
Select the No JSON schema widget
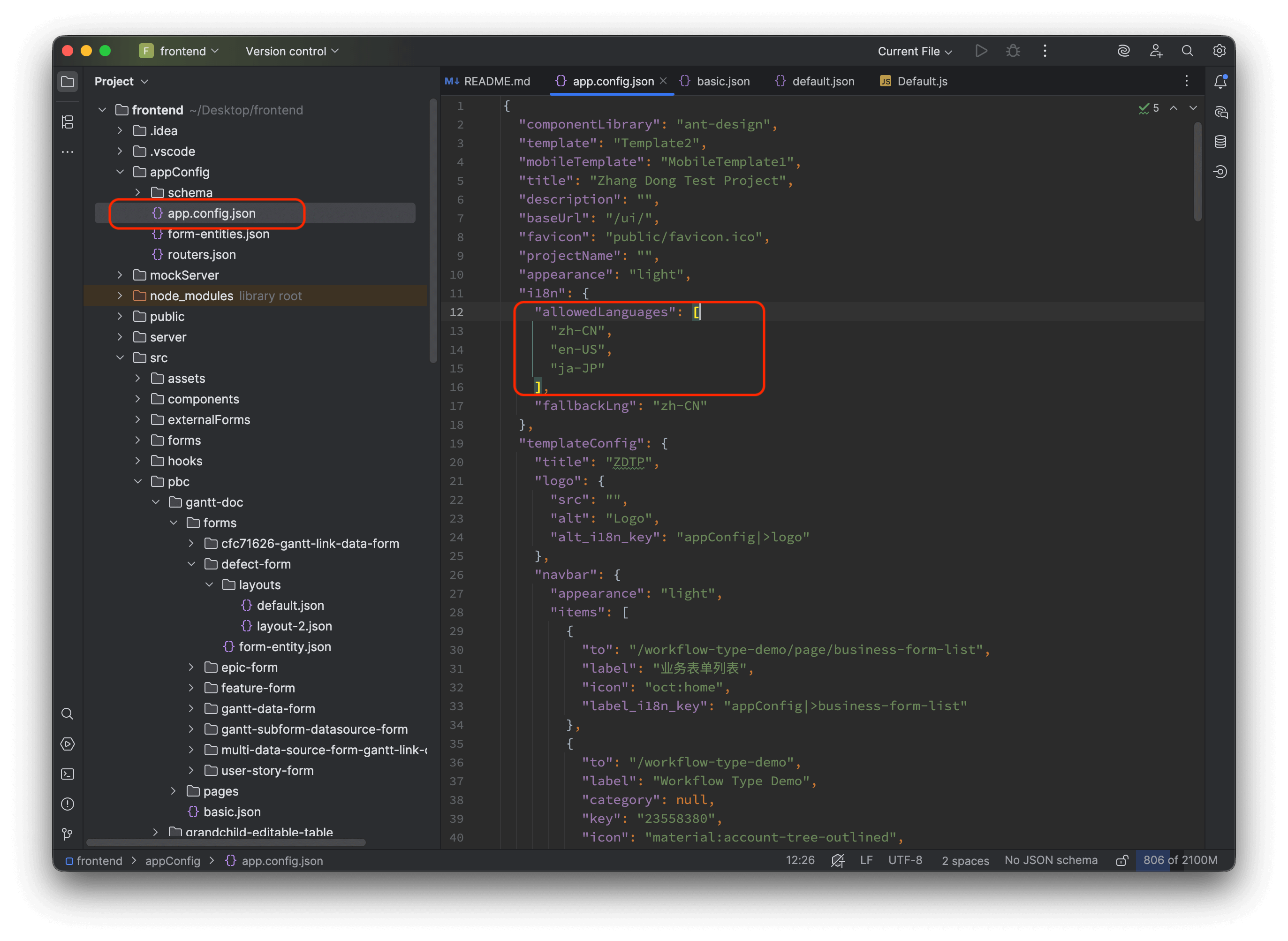(1051, 861)
